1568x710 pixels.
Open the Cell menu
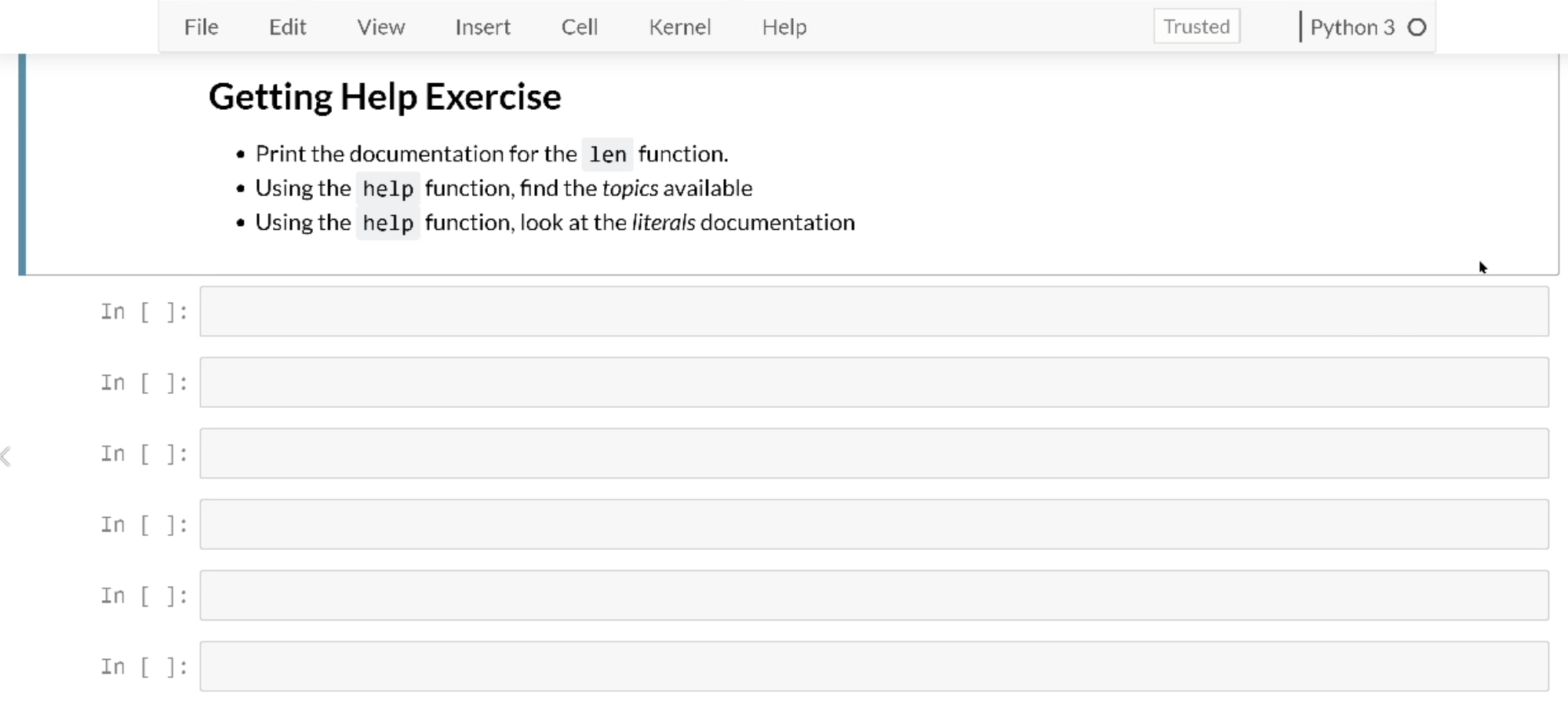(579, 27)
